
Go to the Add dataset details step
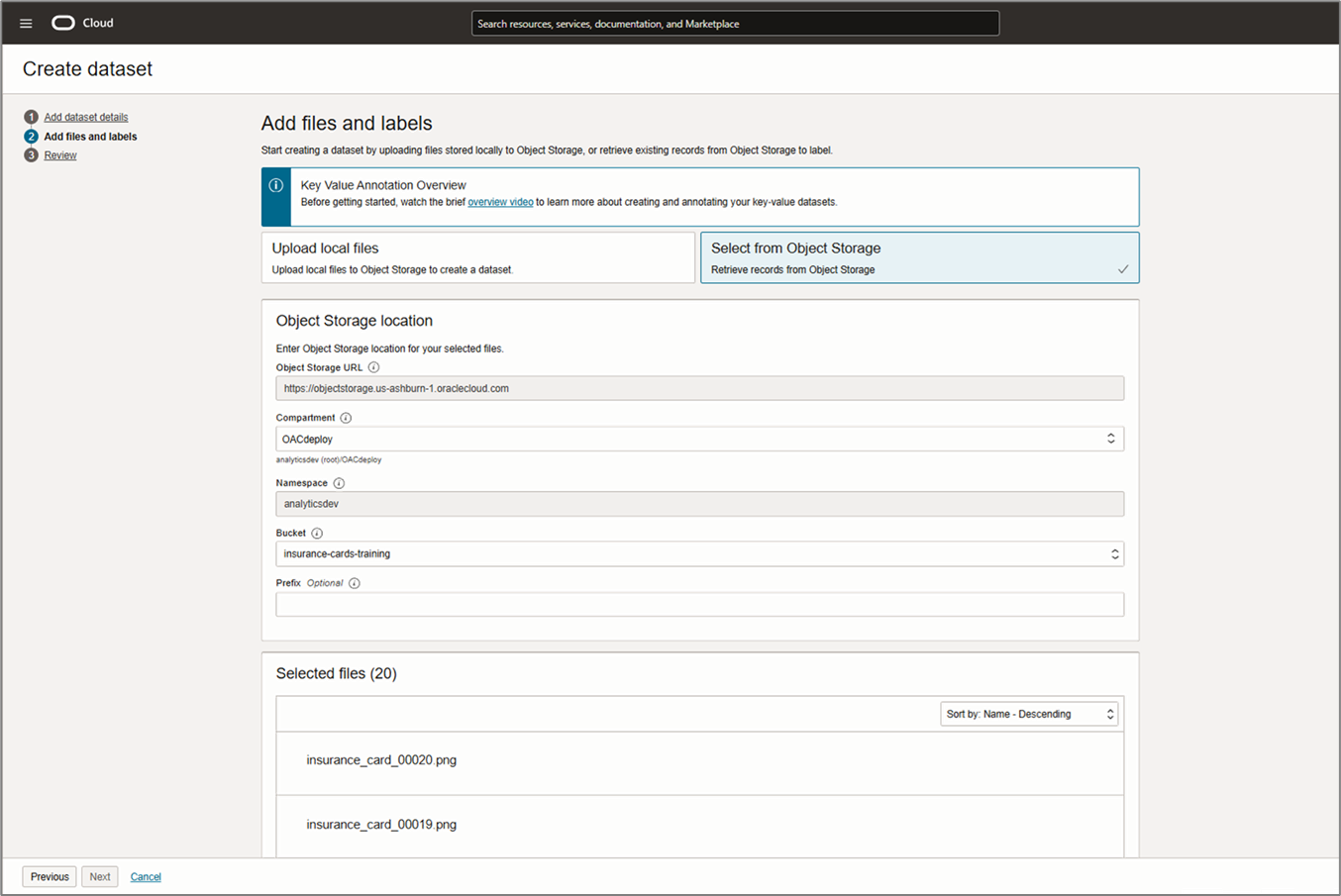coord(85,116)
